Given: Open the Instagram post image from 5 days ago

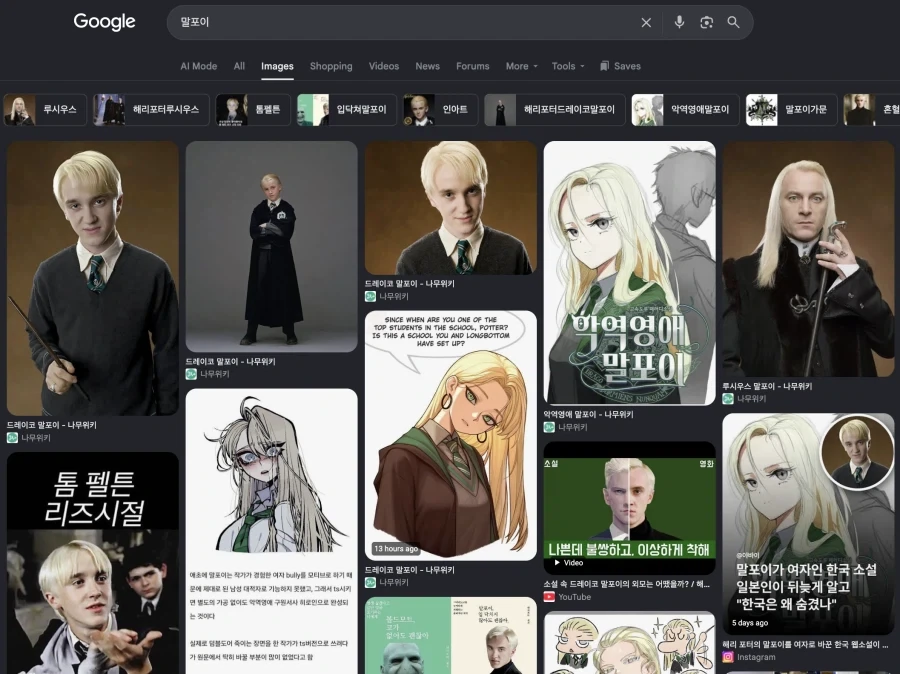Looking at the screenshot, I should [x=808, y=524].
